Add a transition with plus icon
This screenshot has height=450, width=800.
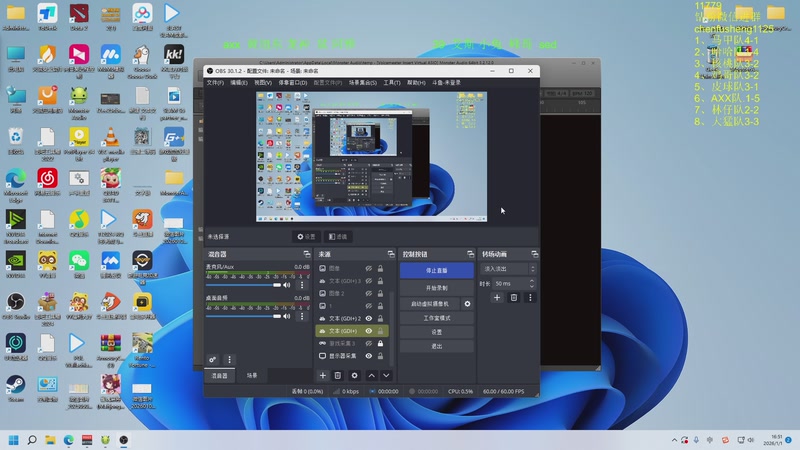coord(497,297)
